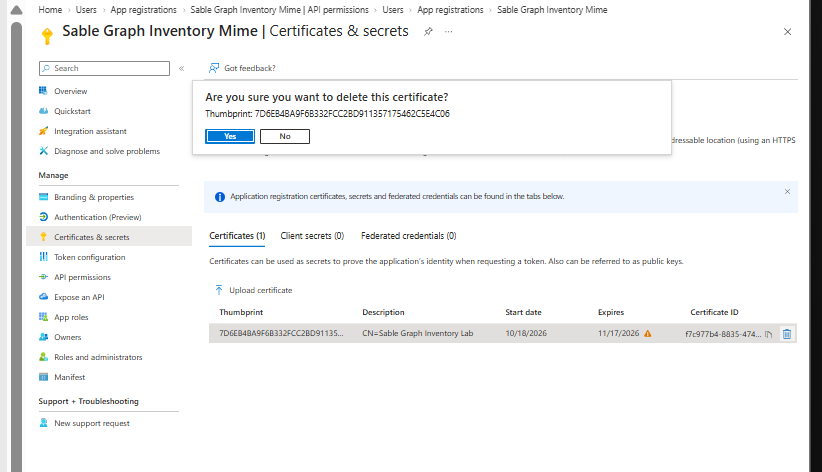Click 'CN=Sable Graph Inventory Lab' description cell
The width and height of the screenshot is (822, 472).
pos(417,333)
